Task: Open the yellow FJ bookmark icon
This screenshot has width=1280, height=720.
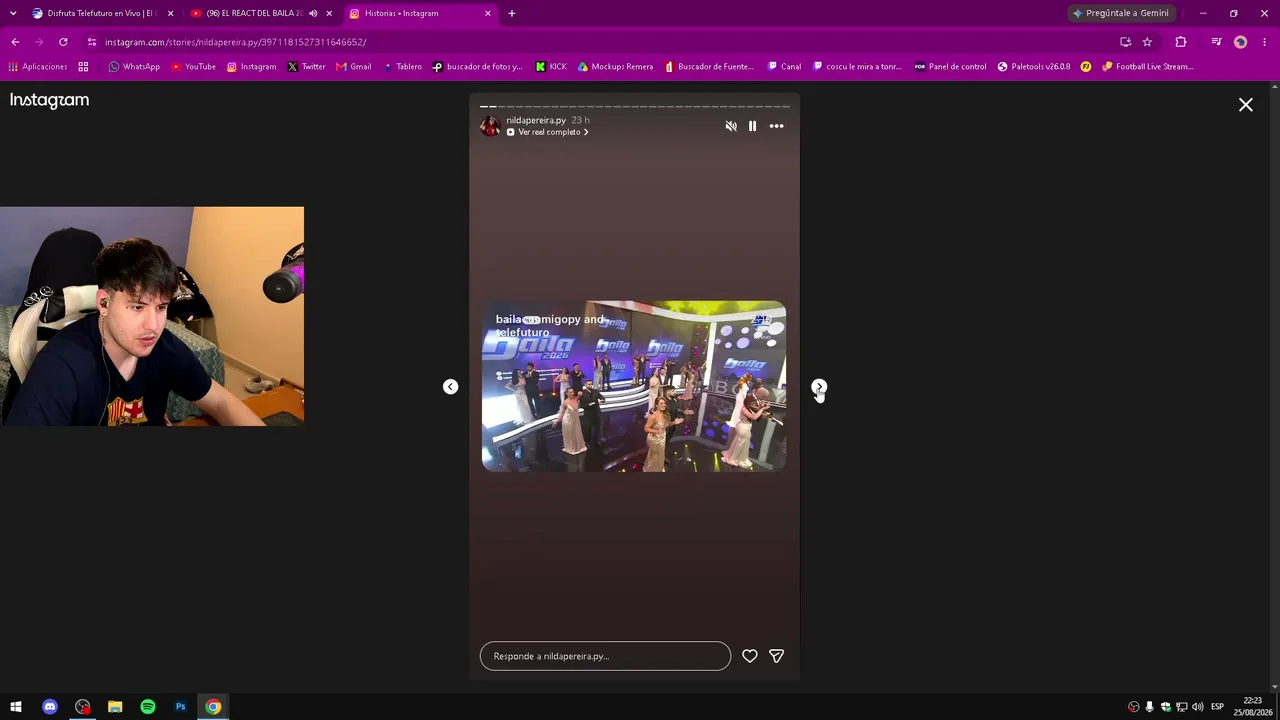Action: pyautogui.click(x=1086, y=67)
